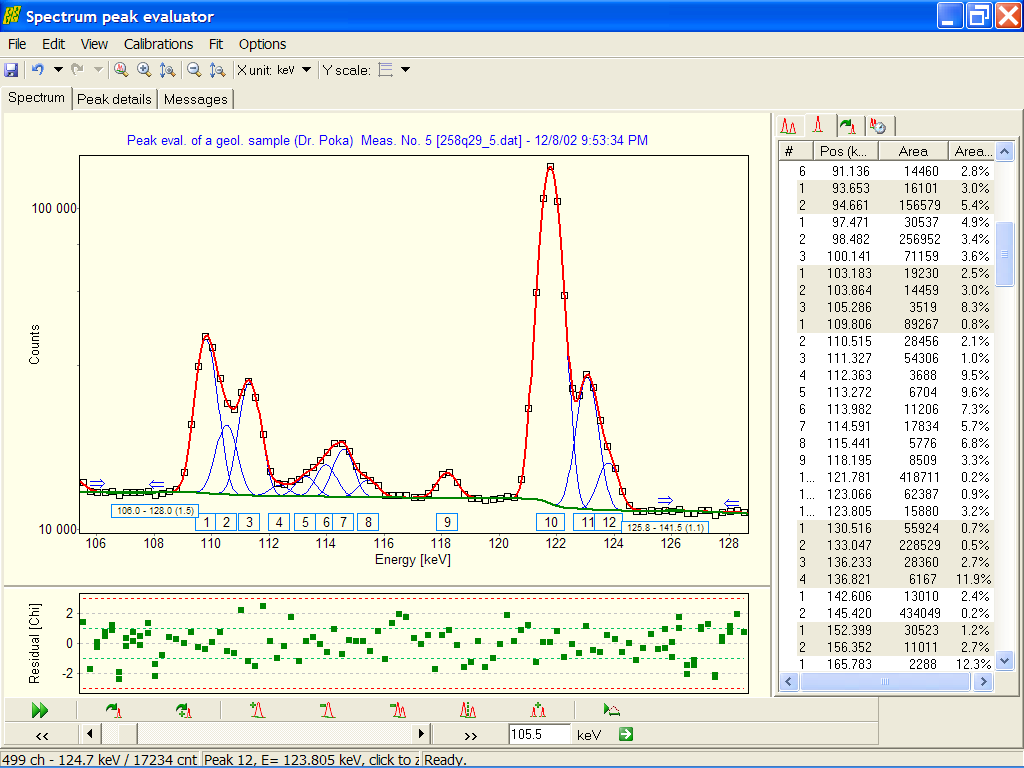The width and height of the screenshot is (1024, 768).
Task: Click the single peak icon with green minus
Action: [327, 710]
